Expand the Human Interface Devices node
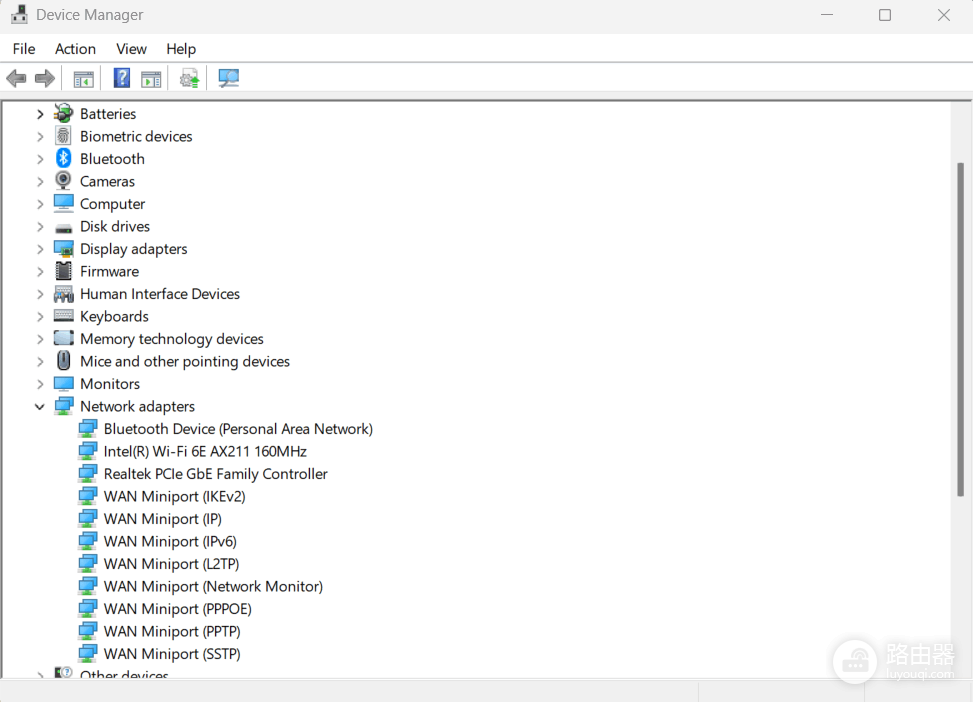 (x=40, y=294)
